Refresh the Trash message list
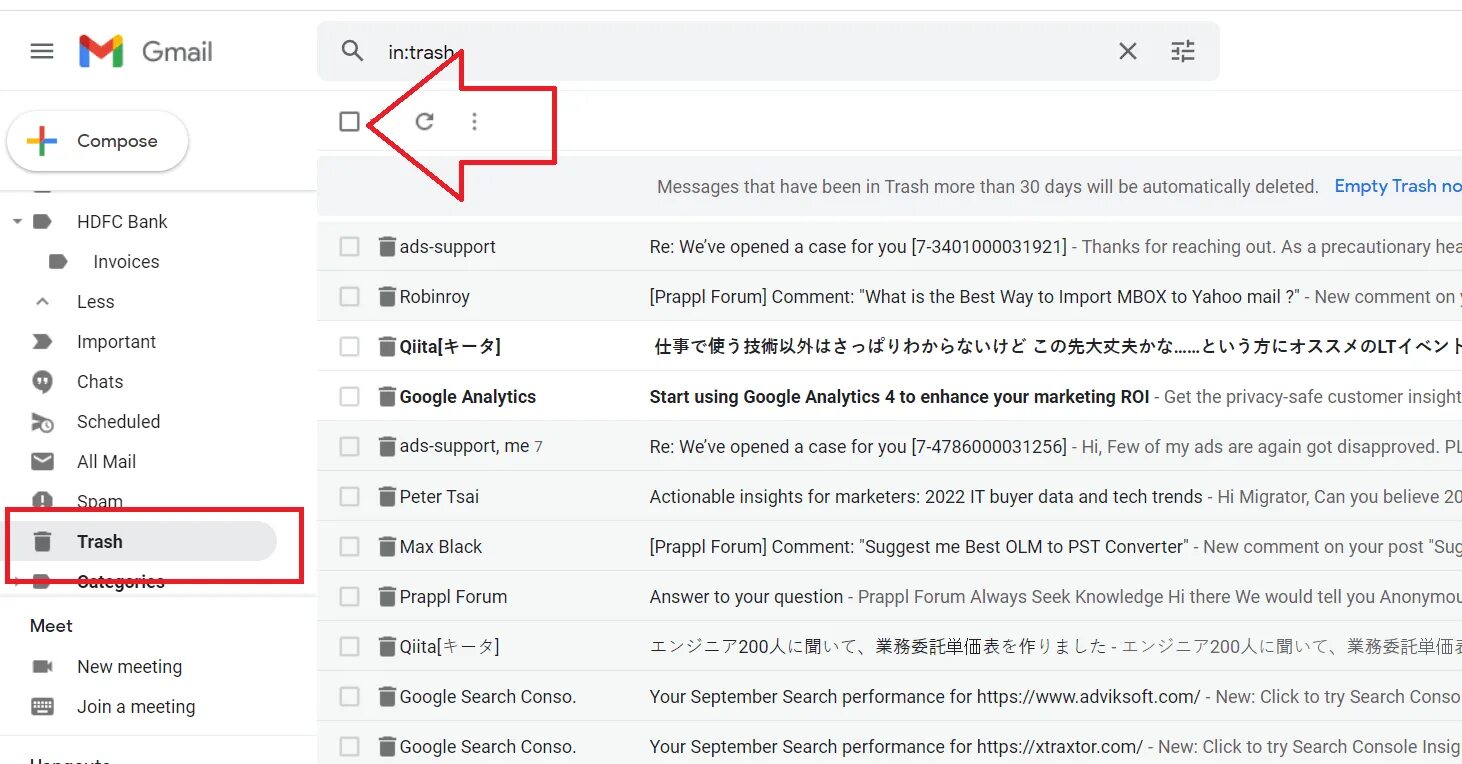 coord(425,122)
